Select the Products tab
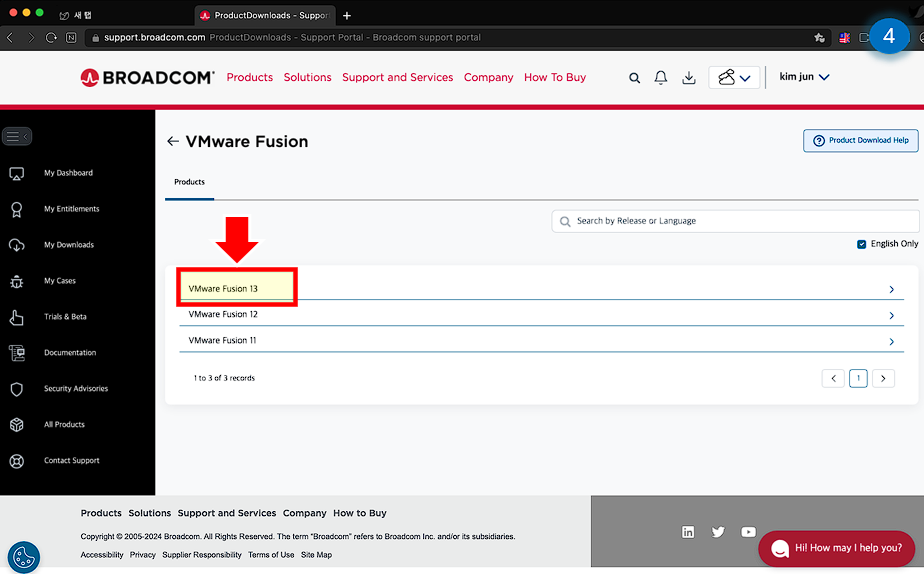The image size is (924, 574). pos(189,182)
